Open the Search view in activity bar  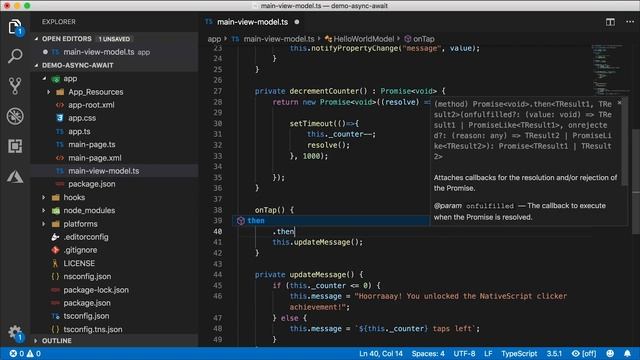point(15,56)
